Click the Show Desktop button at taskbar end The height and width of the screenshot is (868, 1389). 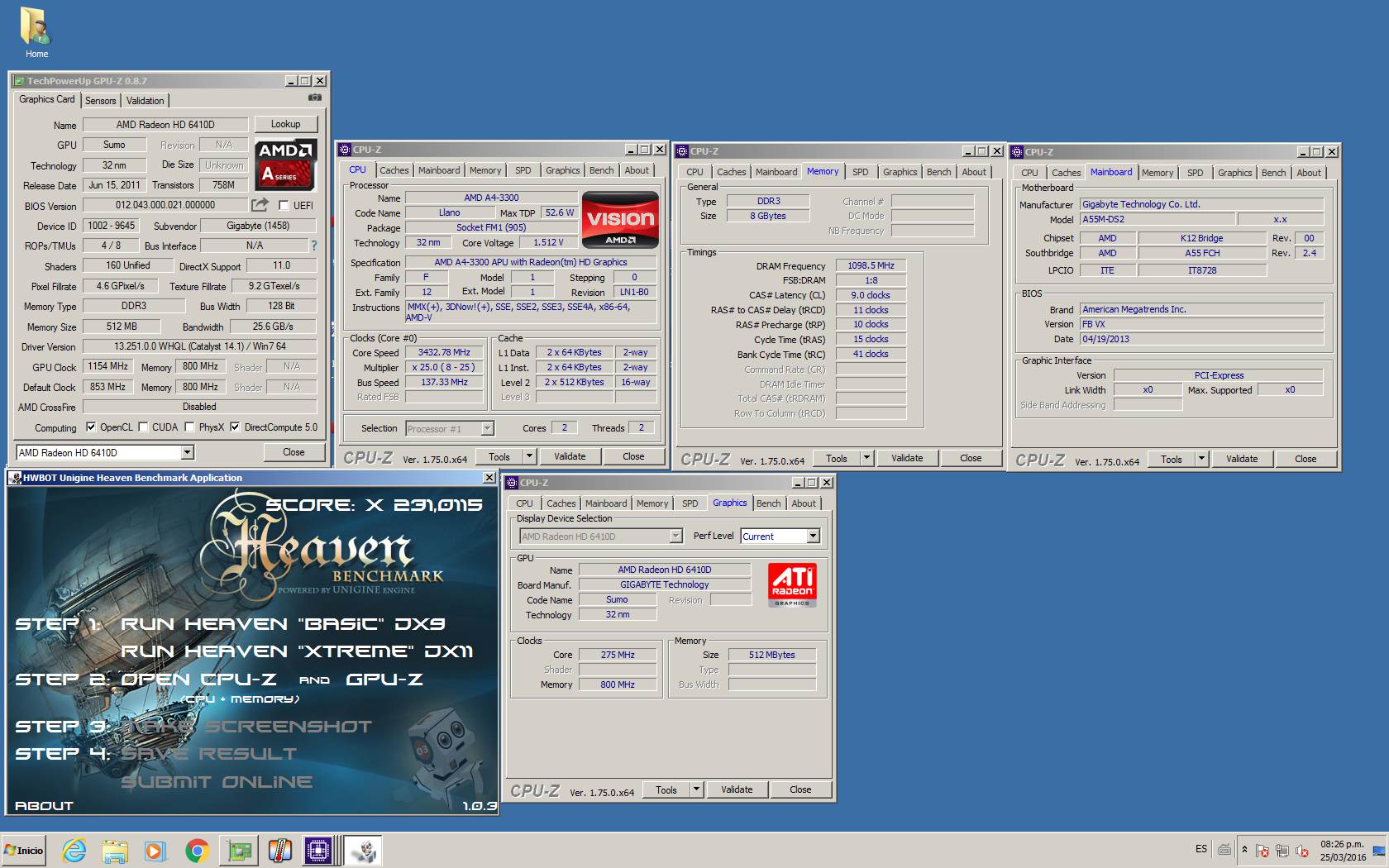1379,851
